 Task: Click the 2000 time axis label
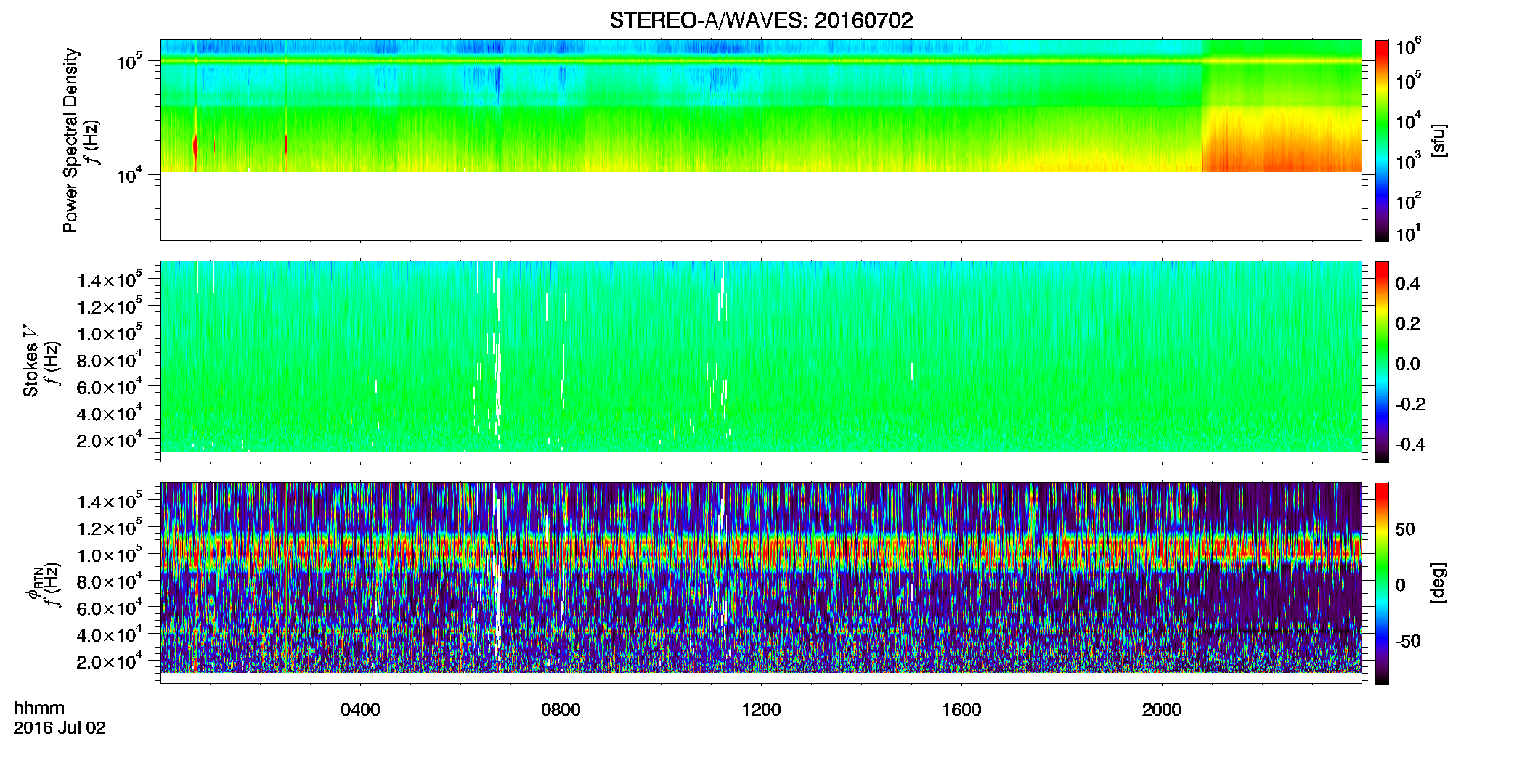coord(1162,710)
